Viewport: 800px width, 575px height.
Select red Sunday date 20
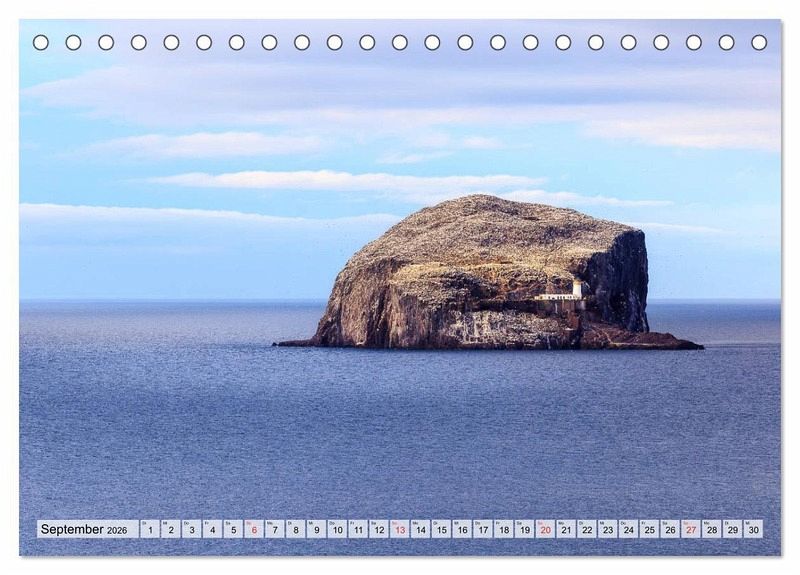point(545,529)
